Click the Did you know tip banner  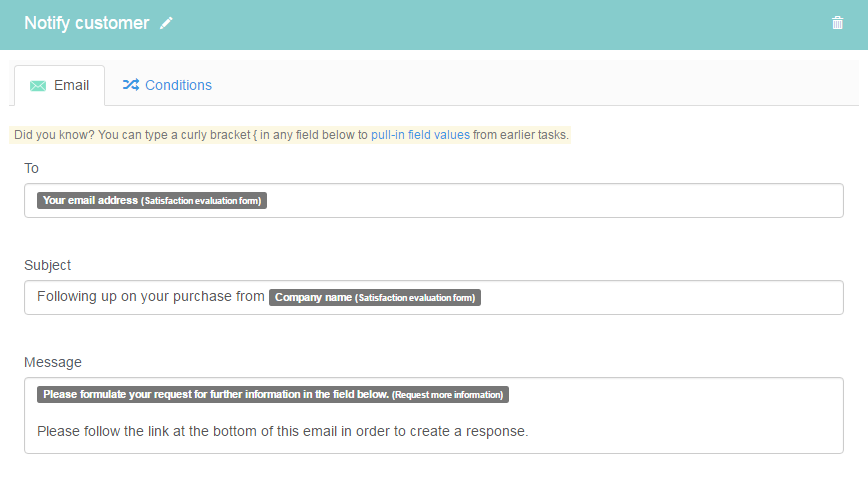[x=290, y=135]
